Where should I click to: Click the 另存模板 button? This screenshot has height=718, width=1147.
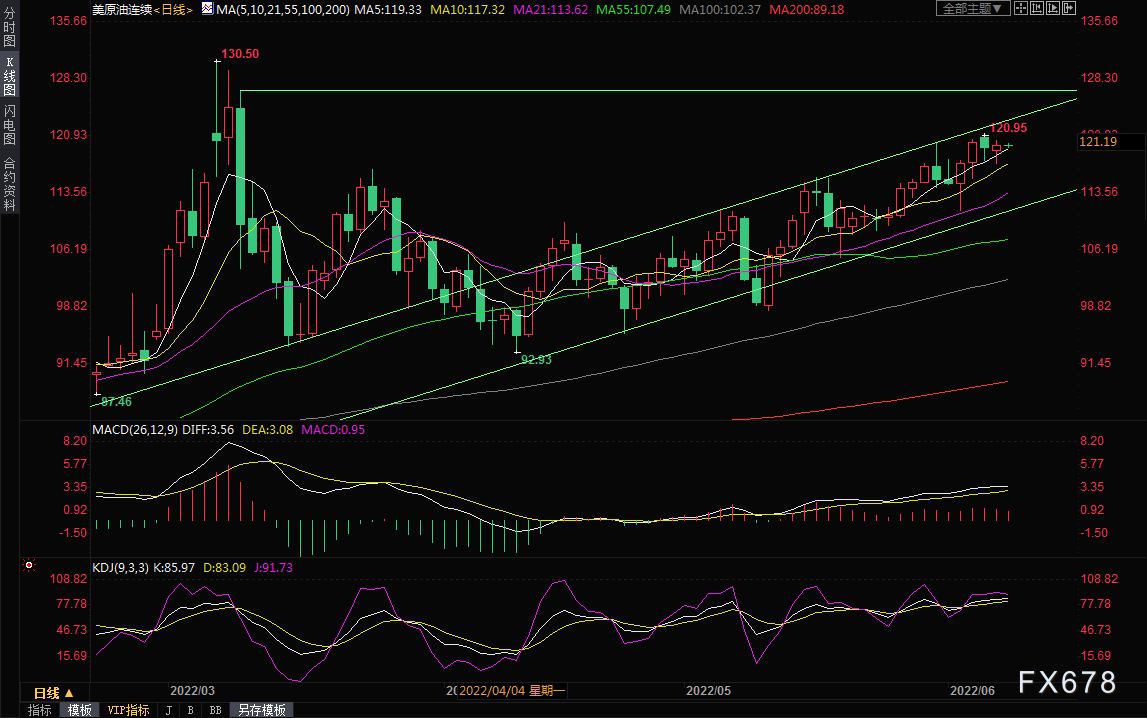pos(261,710)
